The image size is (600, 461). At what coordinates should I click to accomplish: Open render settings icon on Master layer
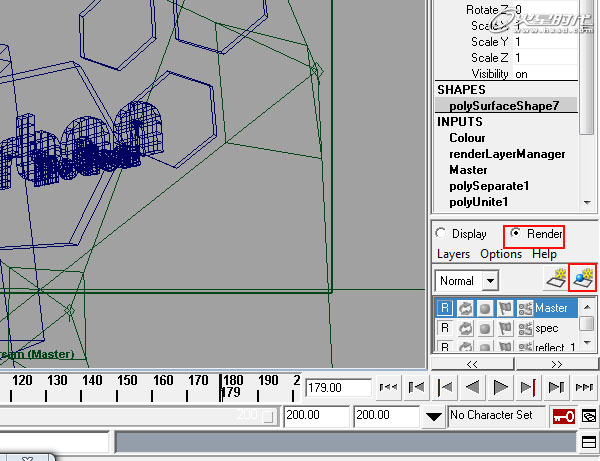coord(525,308)
